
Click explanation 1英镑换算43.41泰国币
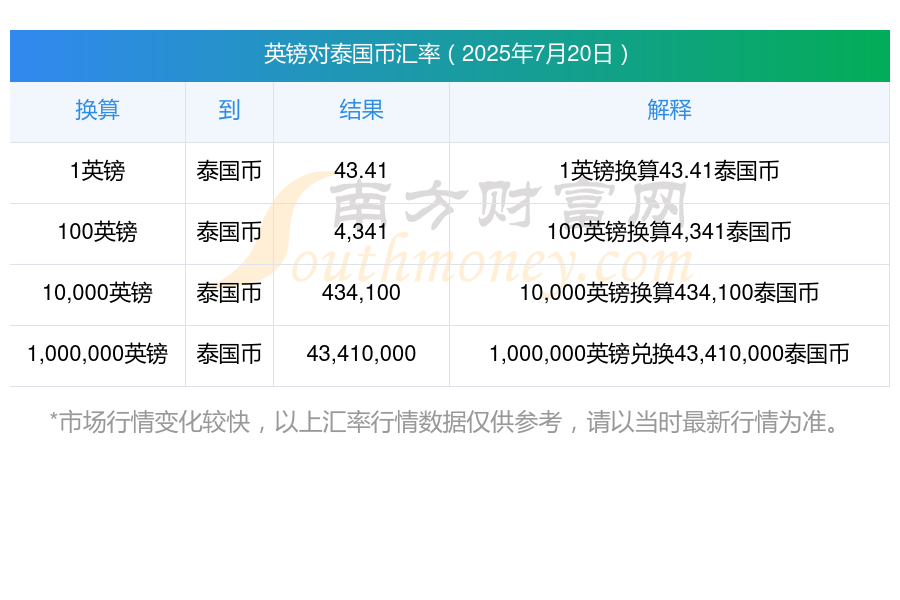point(669,171)
